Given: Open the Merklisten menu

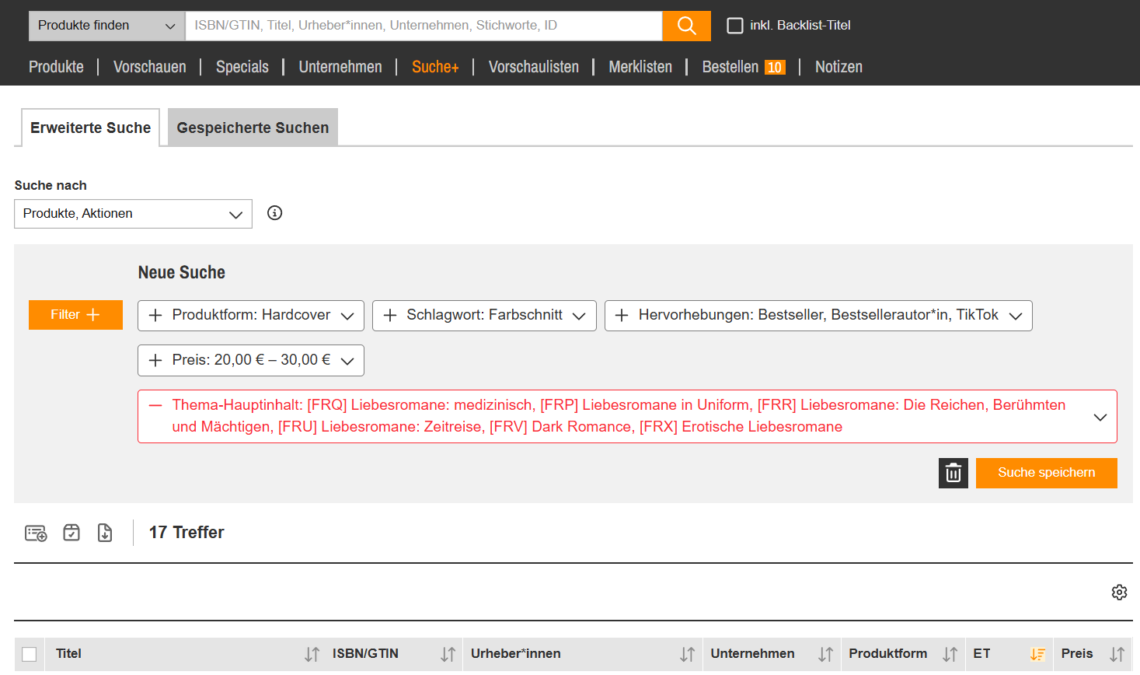Looking at the screenshot, I should (641, 67).
